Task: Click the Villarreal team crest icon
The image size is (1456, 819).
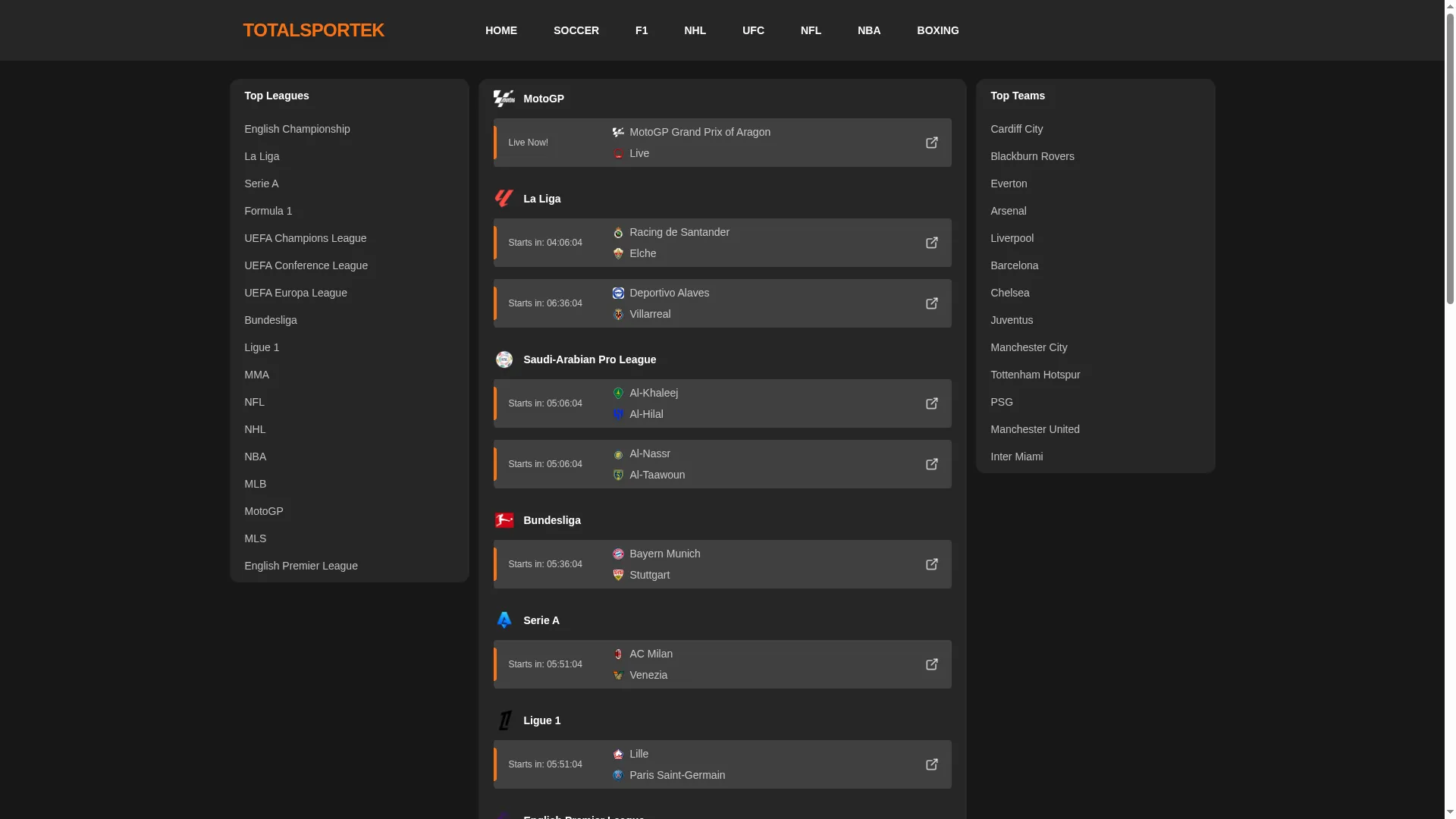Action: [x=618, y=314]
